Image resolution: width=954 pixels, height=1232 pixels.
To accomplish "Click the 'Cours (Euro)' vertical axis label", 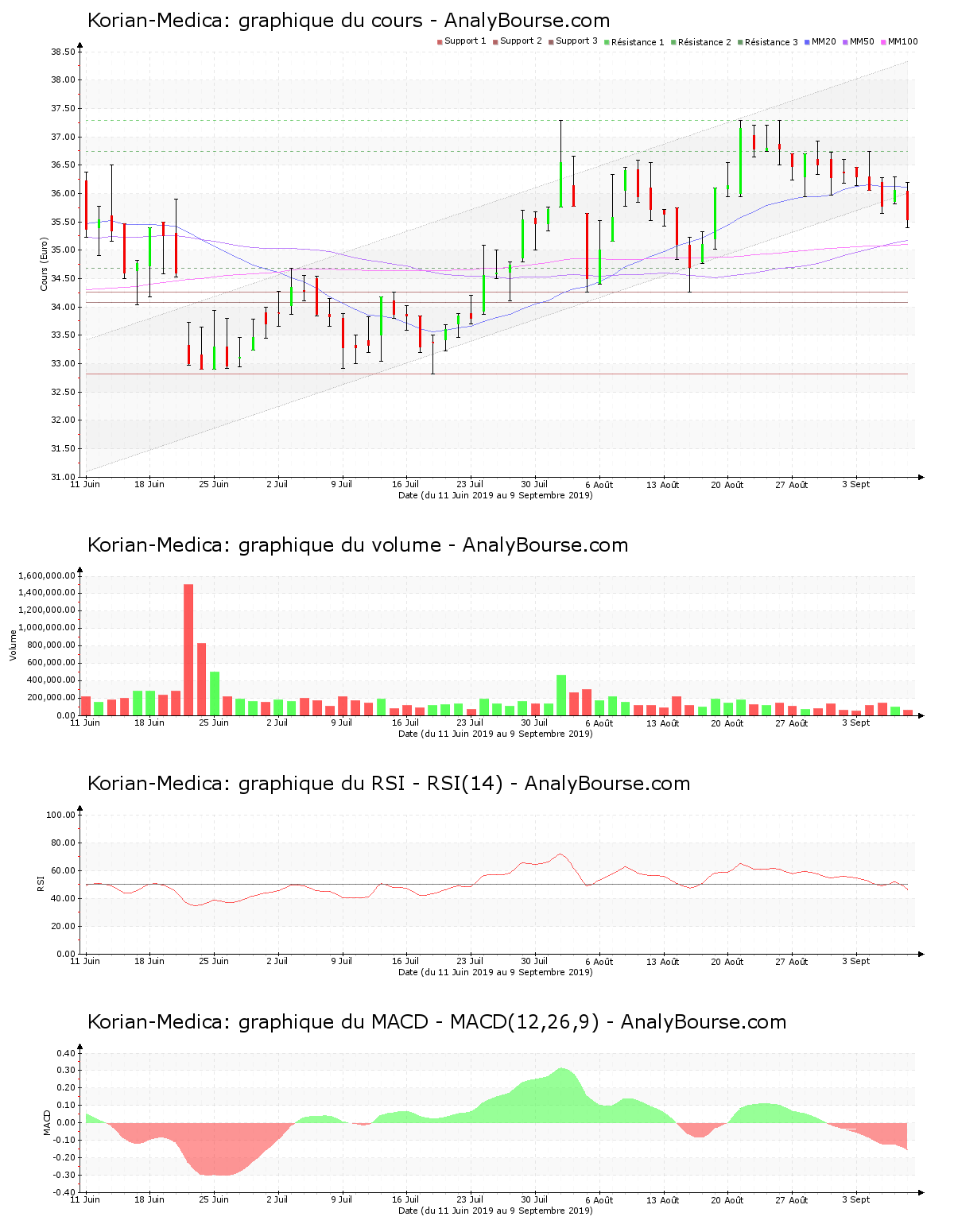I will click(x=45, y=265).
